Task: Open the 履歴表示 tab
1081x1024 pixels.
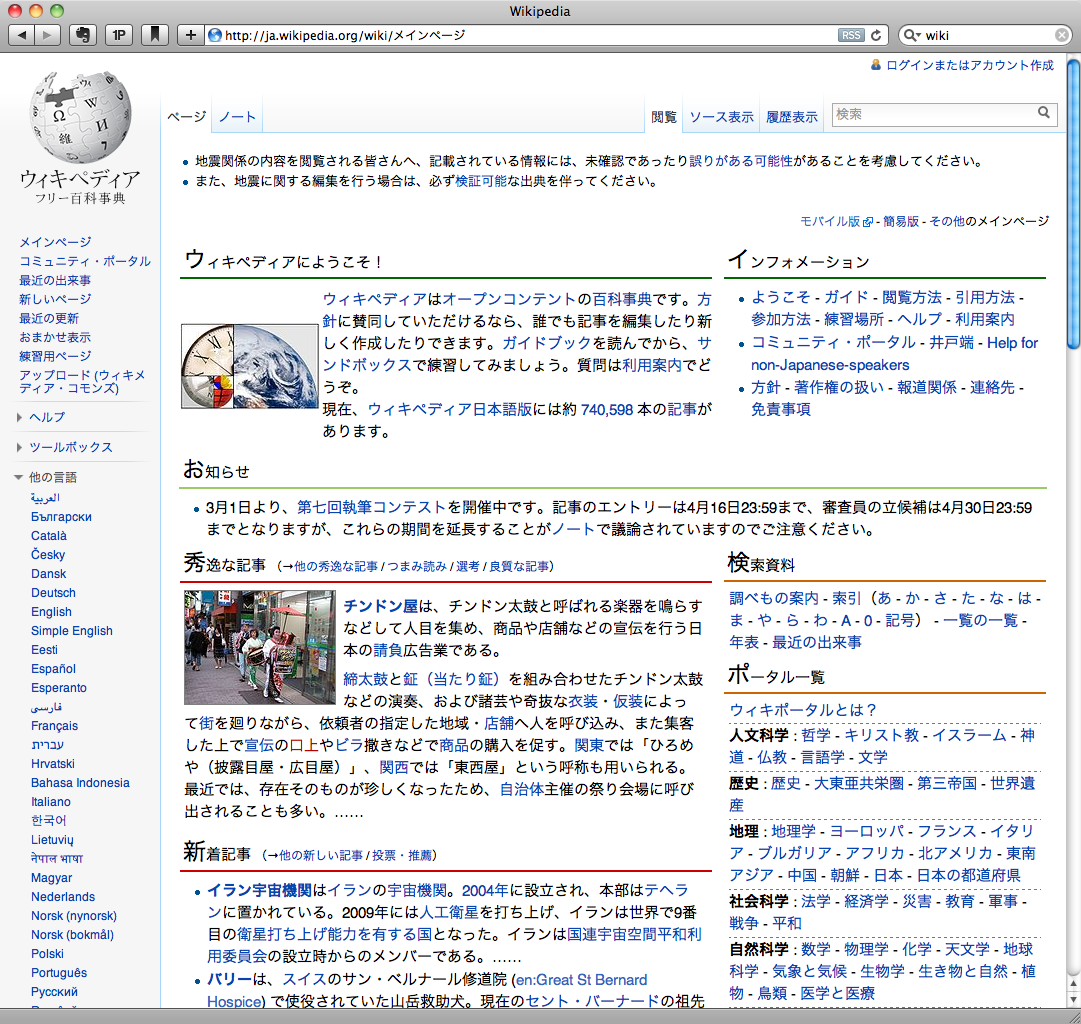Action: (x=792, y=117)
